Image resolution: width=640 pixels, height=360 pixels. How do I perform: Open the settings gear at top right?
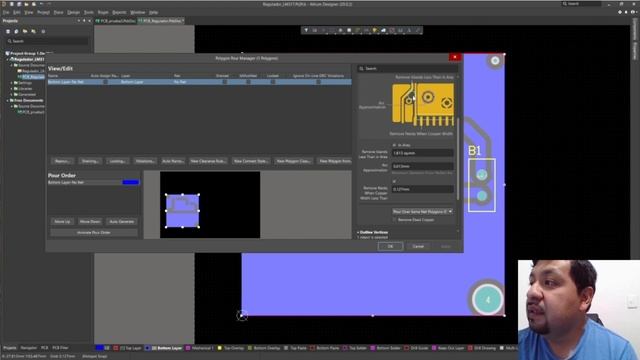620,12
